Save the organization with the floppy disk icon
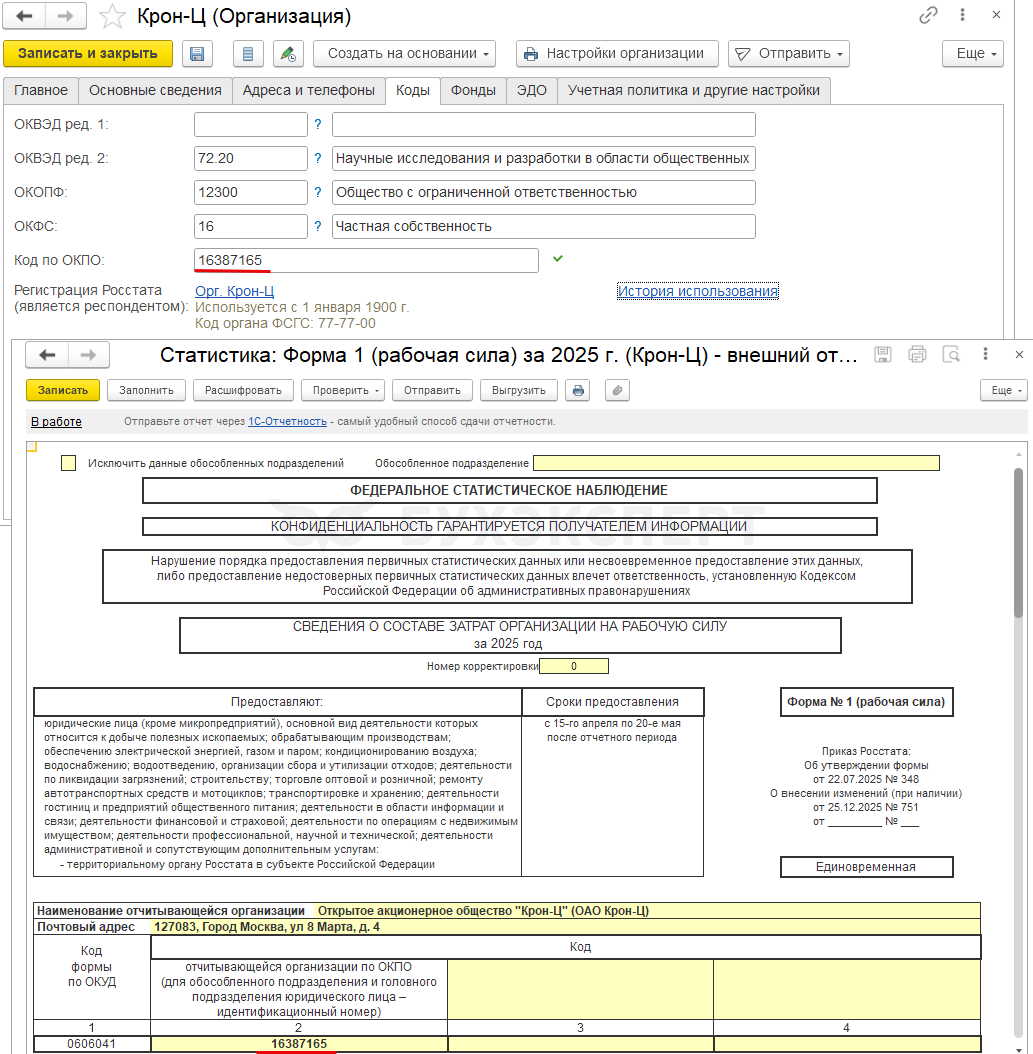This screenshot has height=1054, width=1033. tap(197, 54)
